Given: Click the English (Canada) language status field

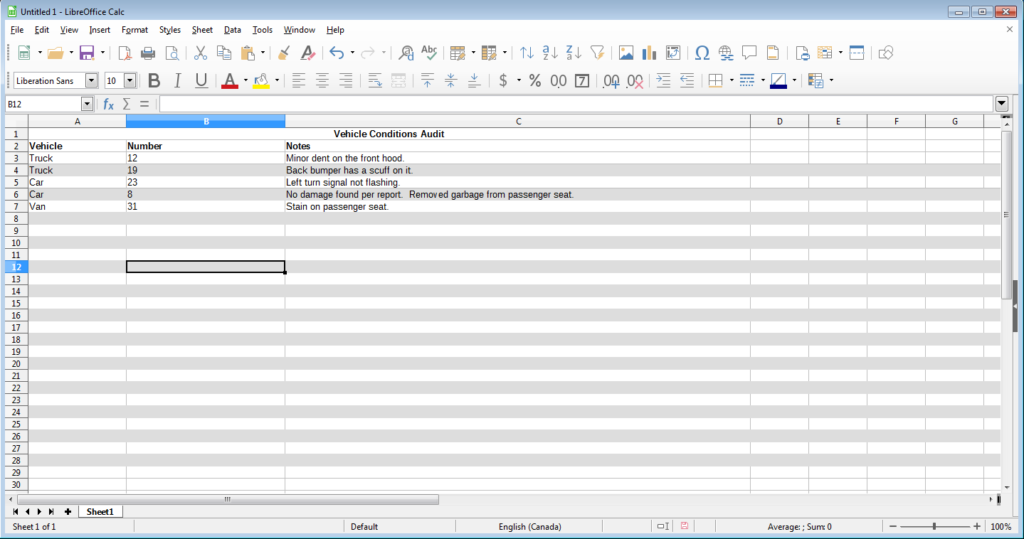Looking at the screenshot, I should point(529,526).
